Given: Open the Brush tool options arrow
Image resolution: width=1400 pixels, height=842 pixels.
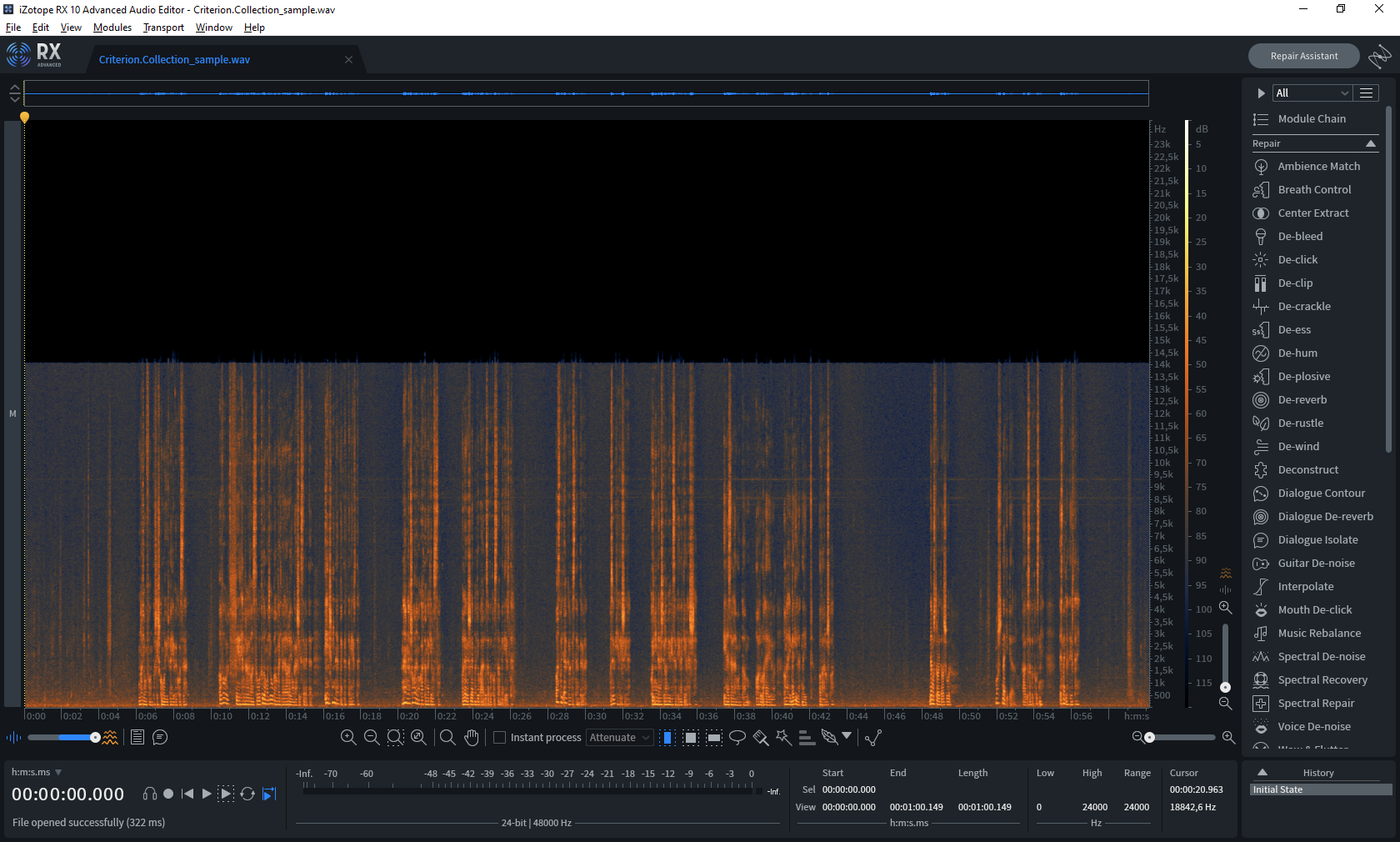Looking at the screenshot, I should 847,735.
